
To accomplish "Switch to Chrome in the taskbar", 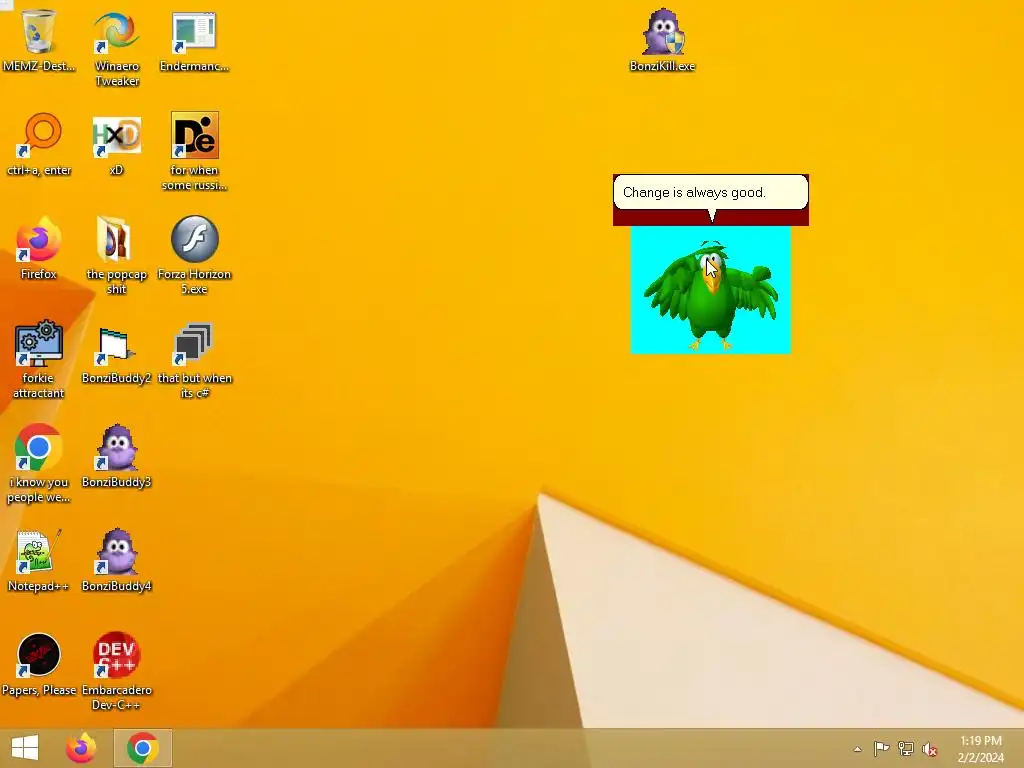I will pos(142,748).
